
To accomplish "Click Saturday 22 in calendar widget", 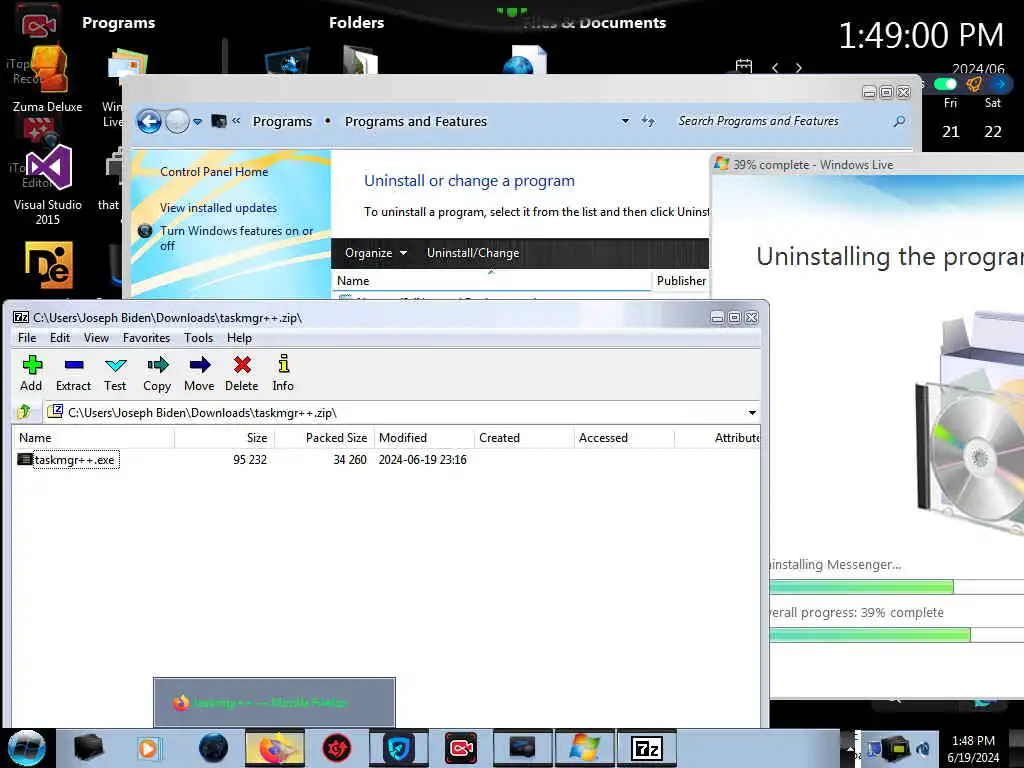I will (993, 131).
